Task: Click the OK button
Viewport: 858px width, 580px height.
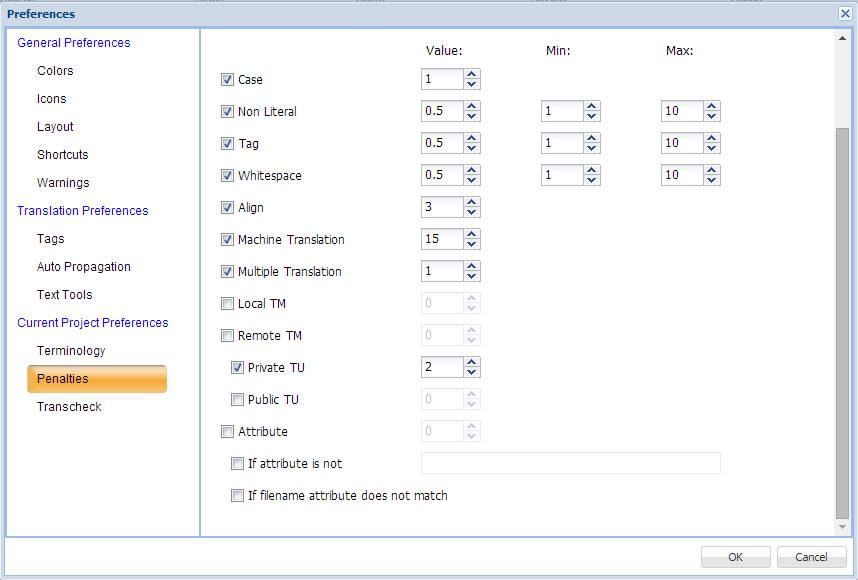Action: 735,557
